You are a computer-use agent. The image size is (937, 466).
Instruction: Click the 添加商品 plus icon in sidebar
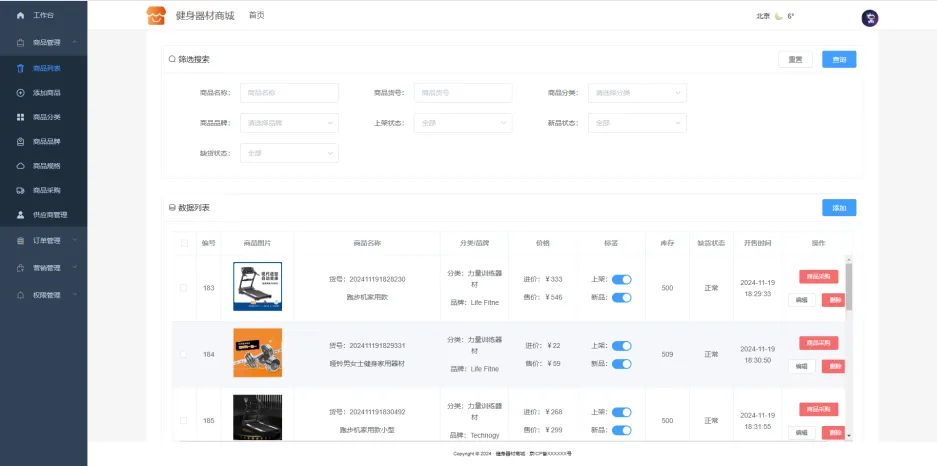[x=20, y=93]
